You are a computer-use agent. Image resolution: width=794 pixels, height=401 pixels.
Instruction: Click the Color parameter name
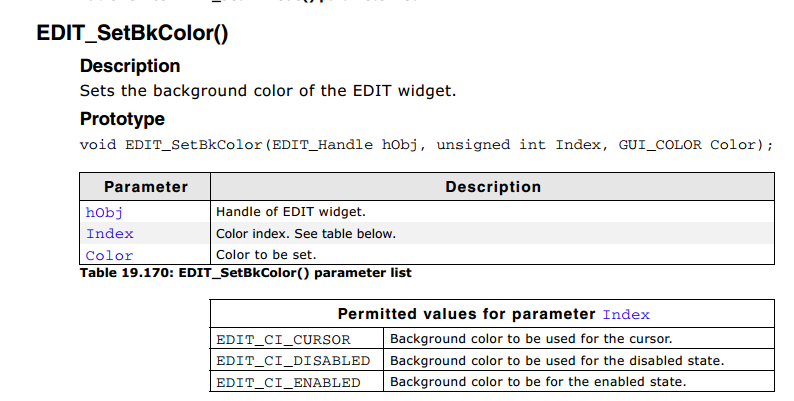coord(109,256)
